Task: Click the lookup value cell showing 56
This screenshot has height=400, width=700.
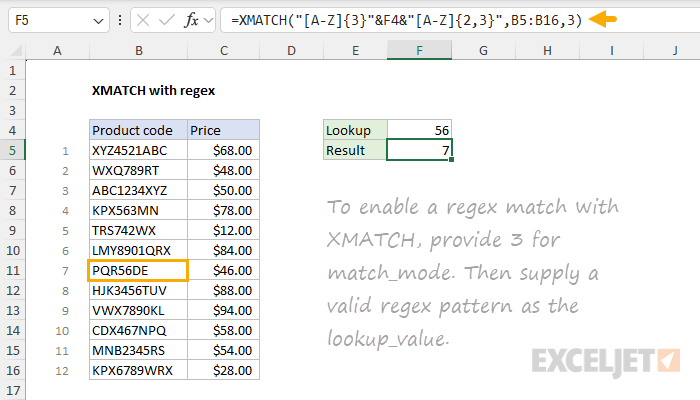Action: [x=419, y=130]
